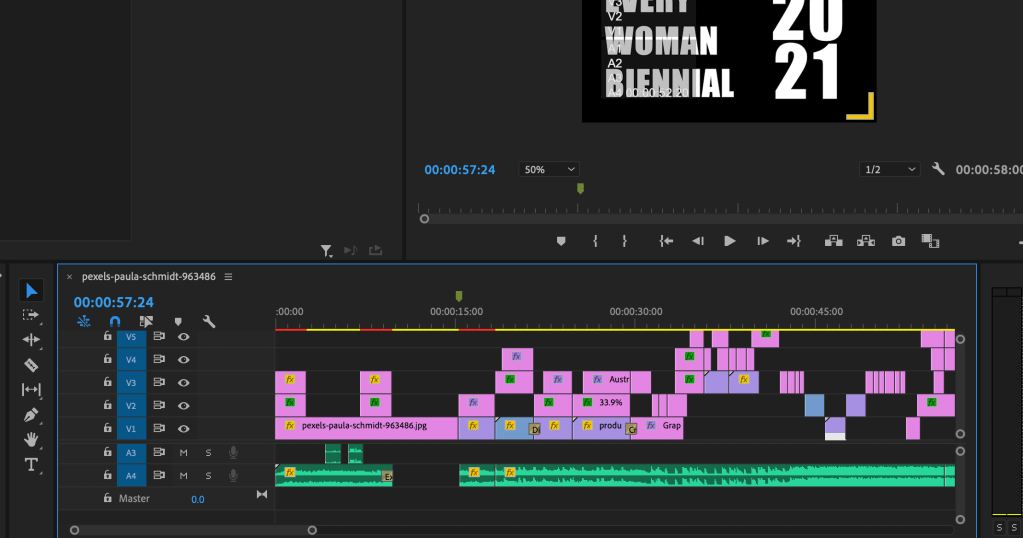1023x538 pixels.
Task: Click the Export Frame camera icon
Action: tap(899, 241)
